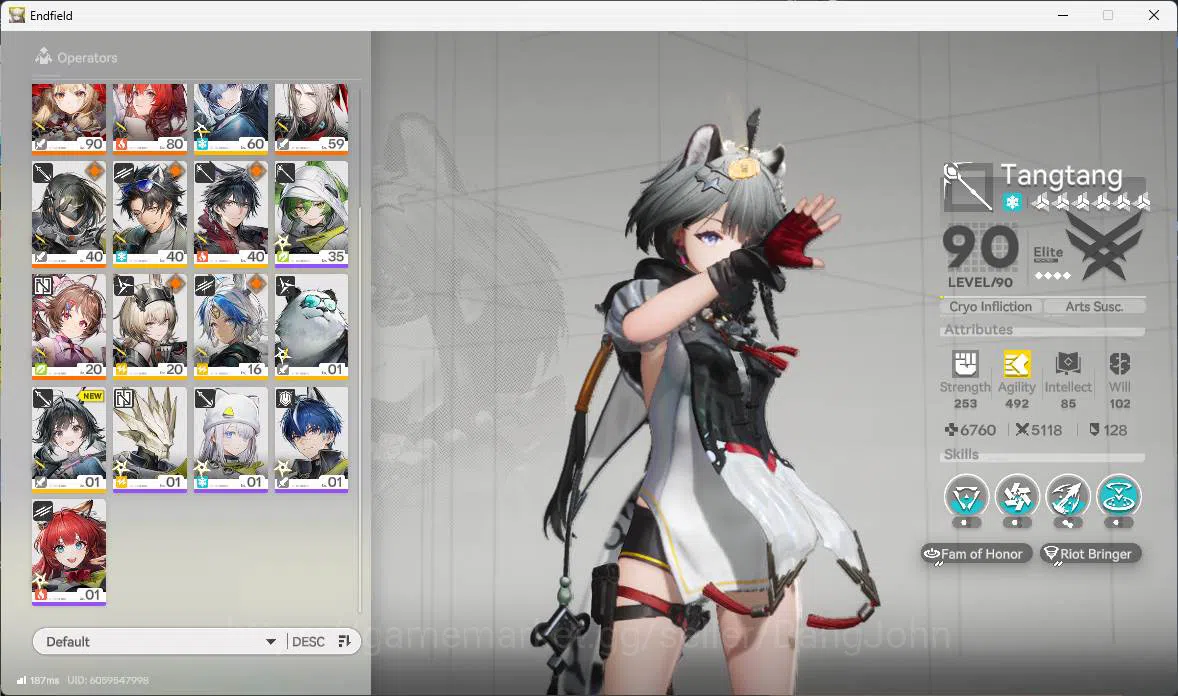Open the operator marked NEW
1178x696 pixels.
click(x=69, y=439)
